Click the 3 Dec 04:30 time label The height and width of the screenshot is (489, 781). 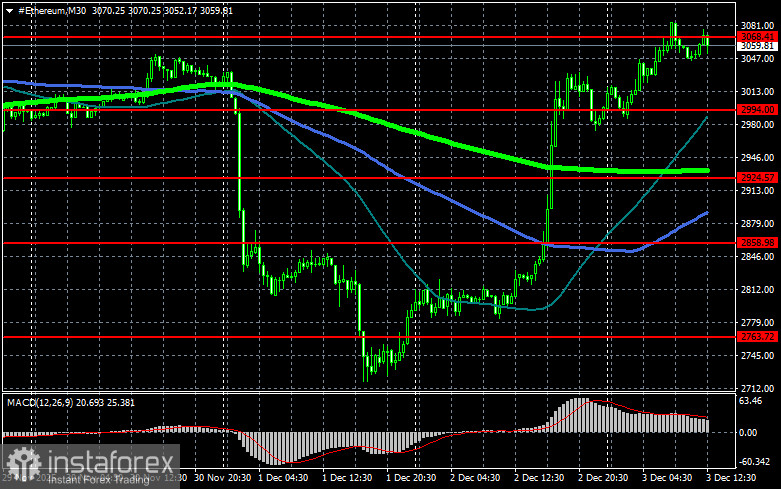[667, 478]
